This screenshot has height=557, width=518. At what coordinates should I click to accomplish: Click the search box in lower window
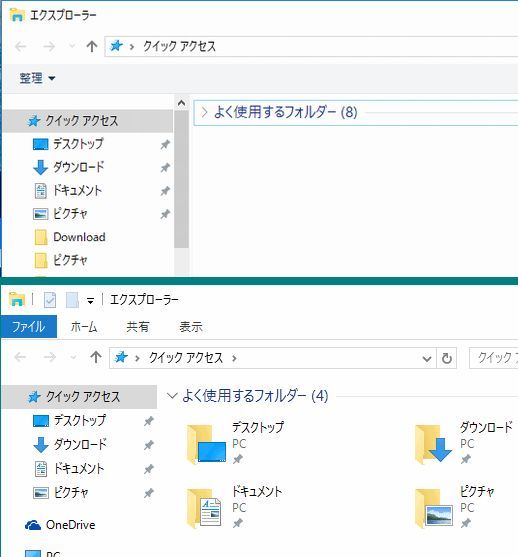click(x=493, y=358)
